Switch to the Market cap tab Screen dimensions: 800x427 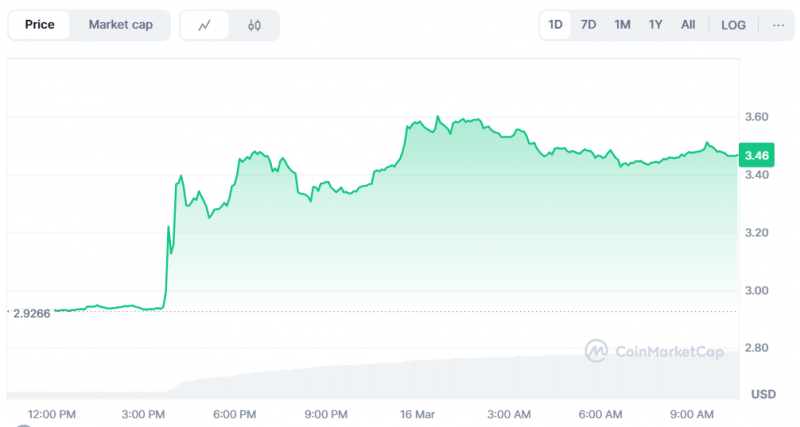pos(120,25)
